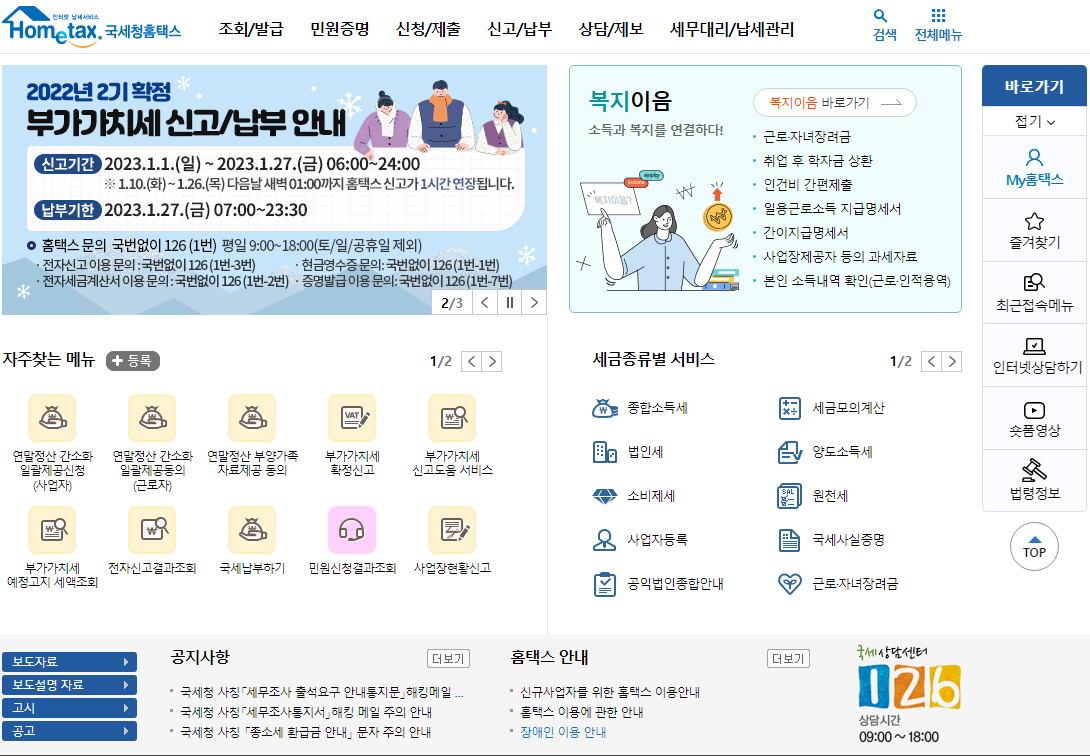The height and width of the screenshot is (756, 1090).
Task: Click the Hometax 국세청홈택스 logo
Action: (92, 27)
